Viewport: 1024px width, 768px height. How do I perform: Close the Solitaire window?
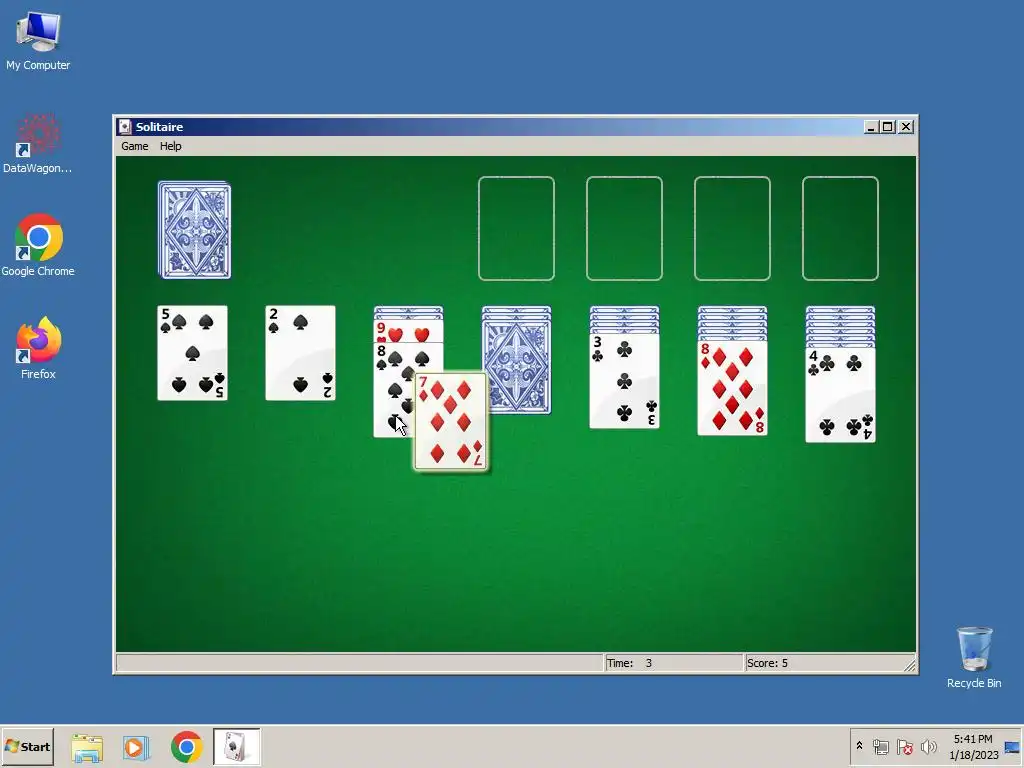(x=906, y=127)
